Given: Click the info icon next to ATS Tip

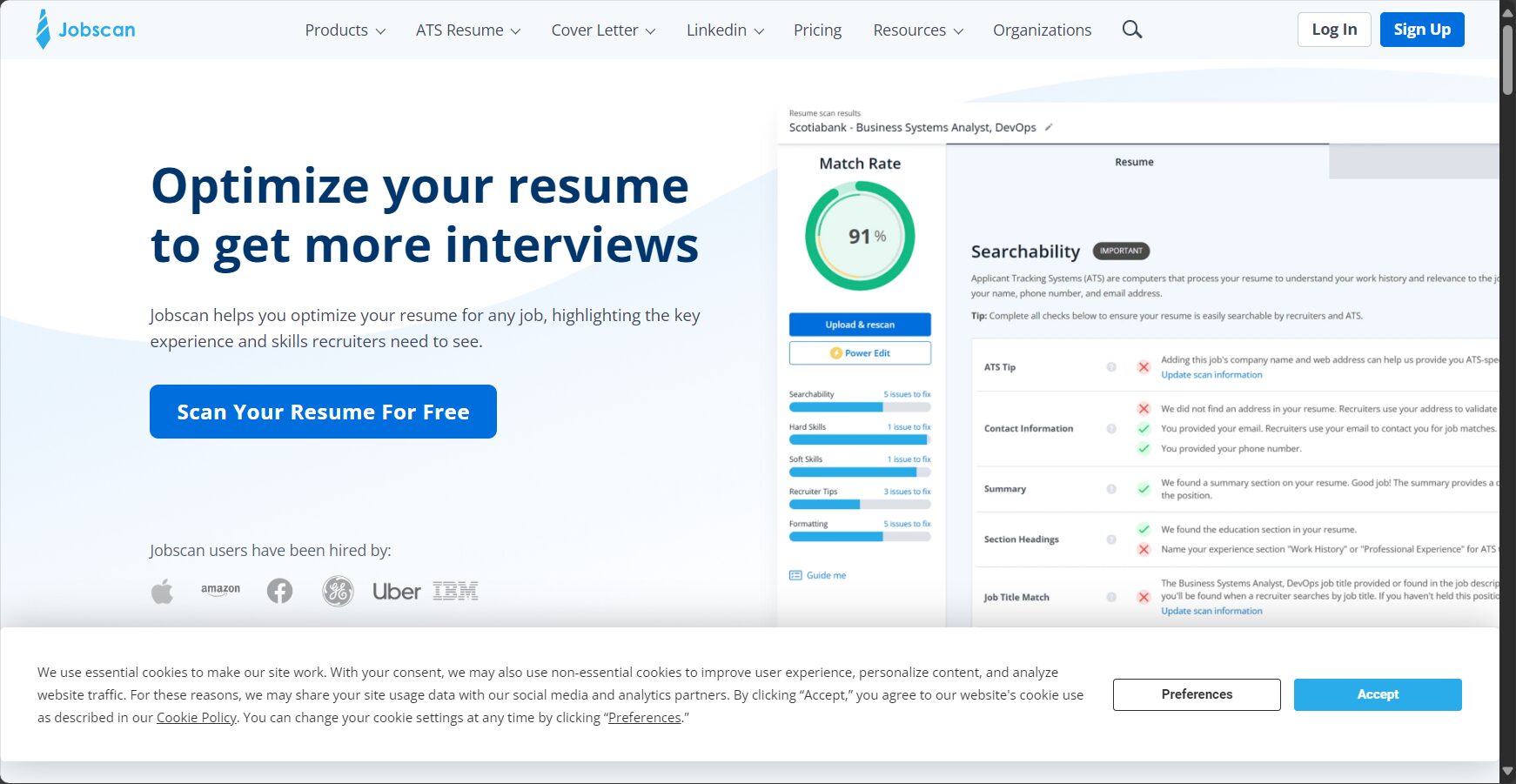Looking at the screenshot, I should (1111, 367).
